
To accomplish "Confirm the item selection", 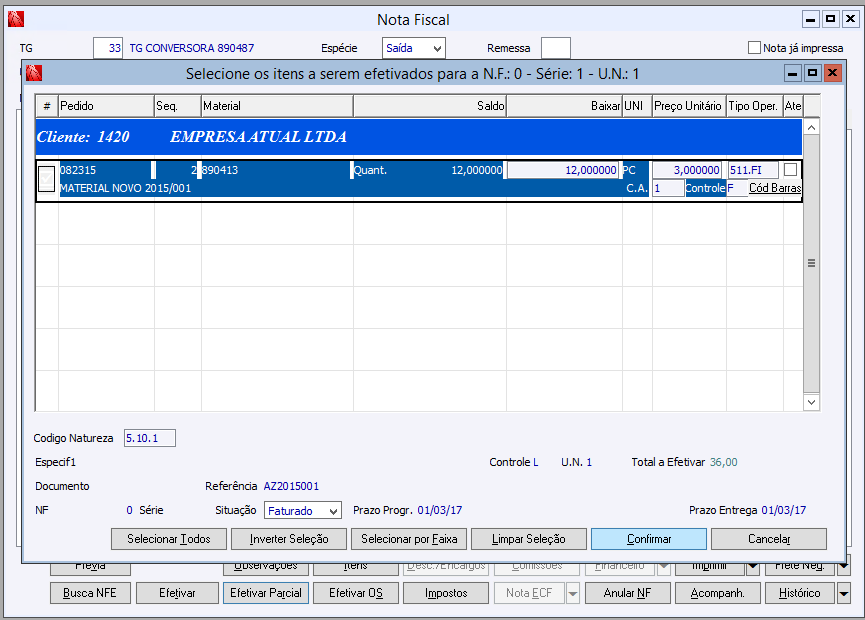I will click(x=649, y=539).
